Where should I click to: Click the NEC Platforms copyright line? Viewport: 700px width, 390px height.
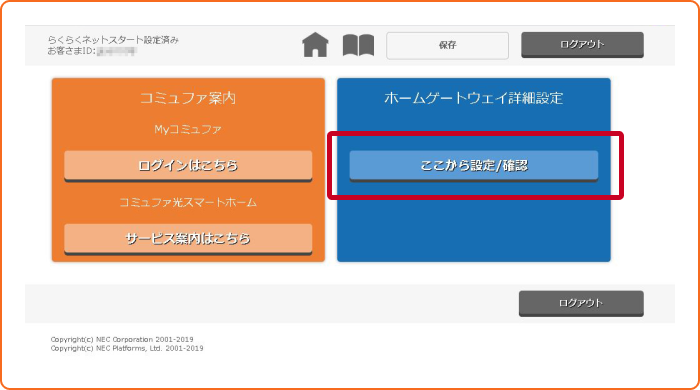[127, 348]
